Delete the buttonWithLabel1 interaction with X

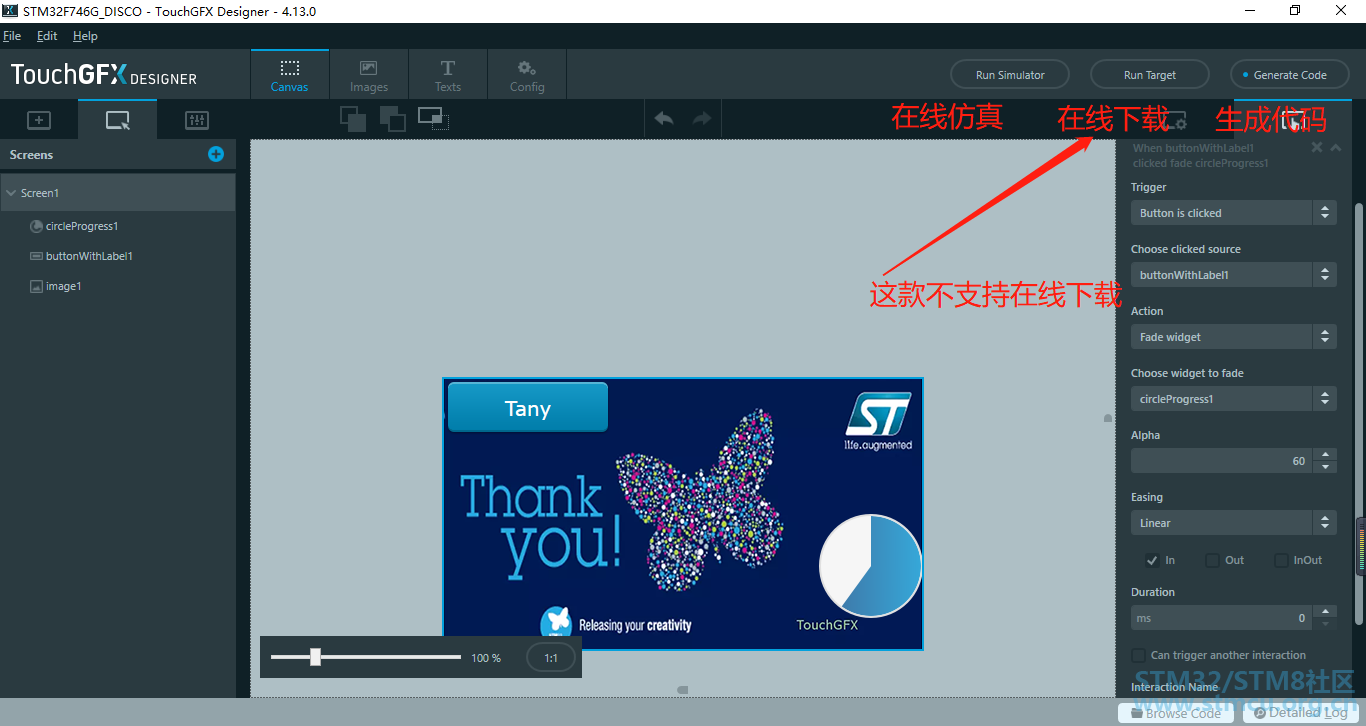click(1317, 148)
